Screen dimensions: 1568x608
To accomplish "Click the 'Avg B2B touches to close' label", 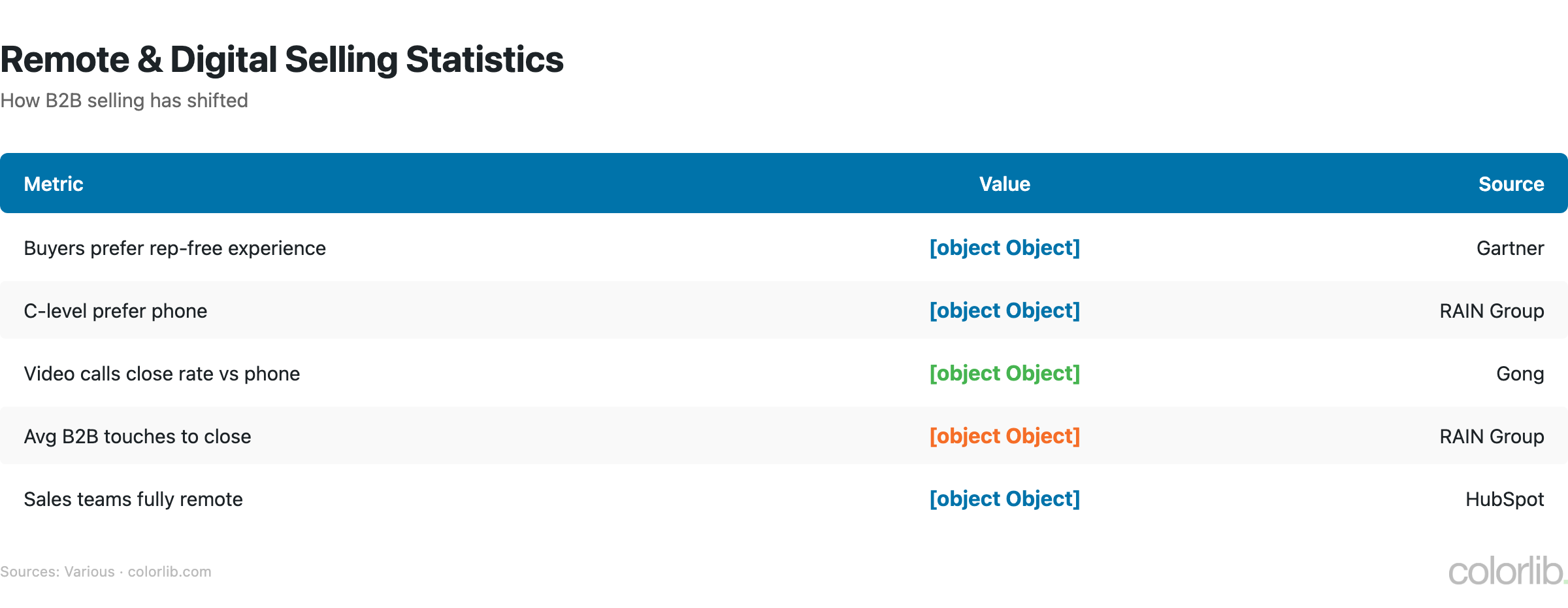I will 137,437.
